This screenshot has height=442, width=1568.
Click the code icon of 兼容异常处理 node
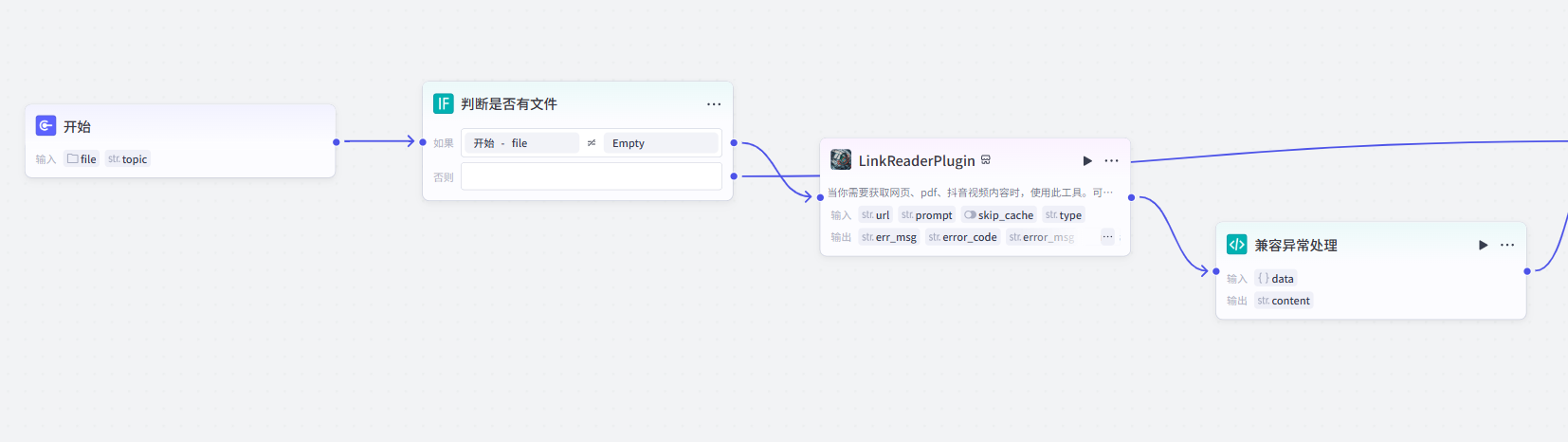[1236, 245]
